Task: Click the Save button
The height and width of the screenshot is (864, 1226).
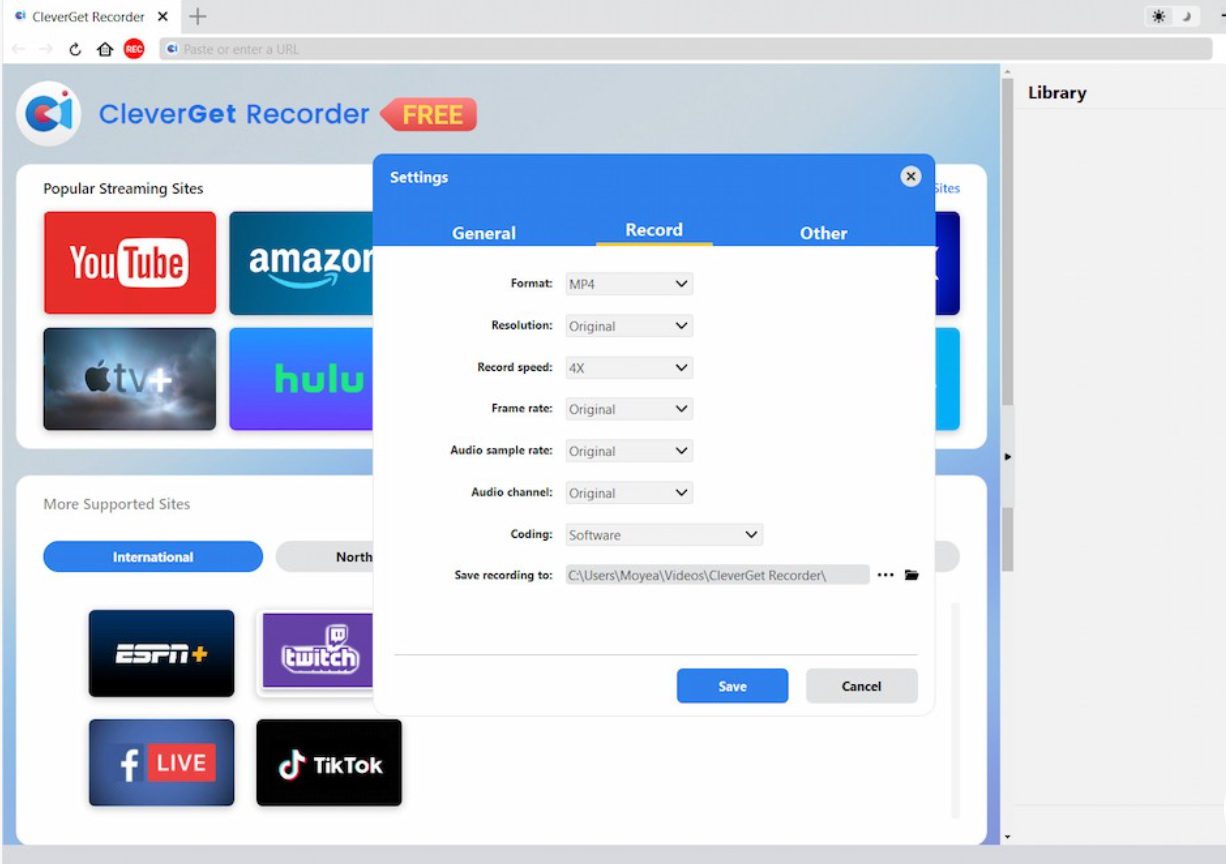Action: [x=732, y=686]
